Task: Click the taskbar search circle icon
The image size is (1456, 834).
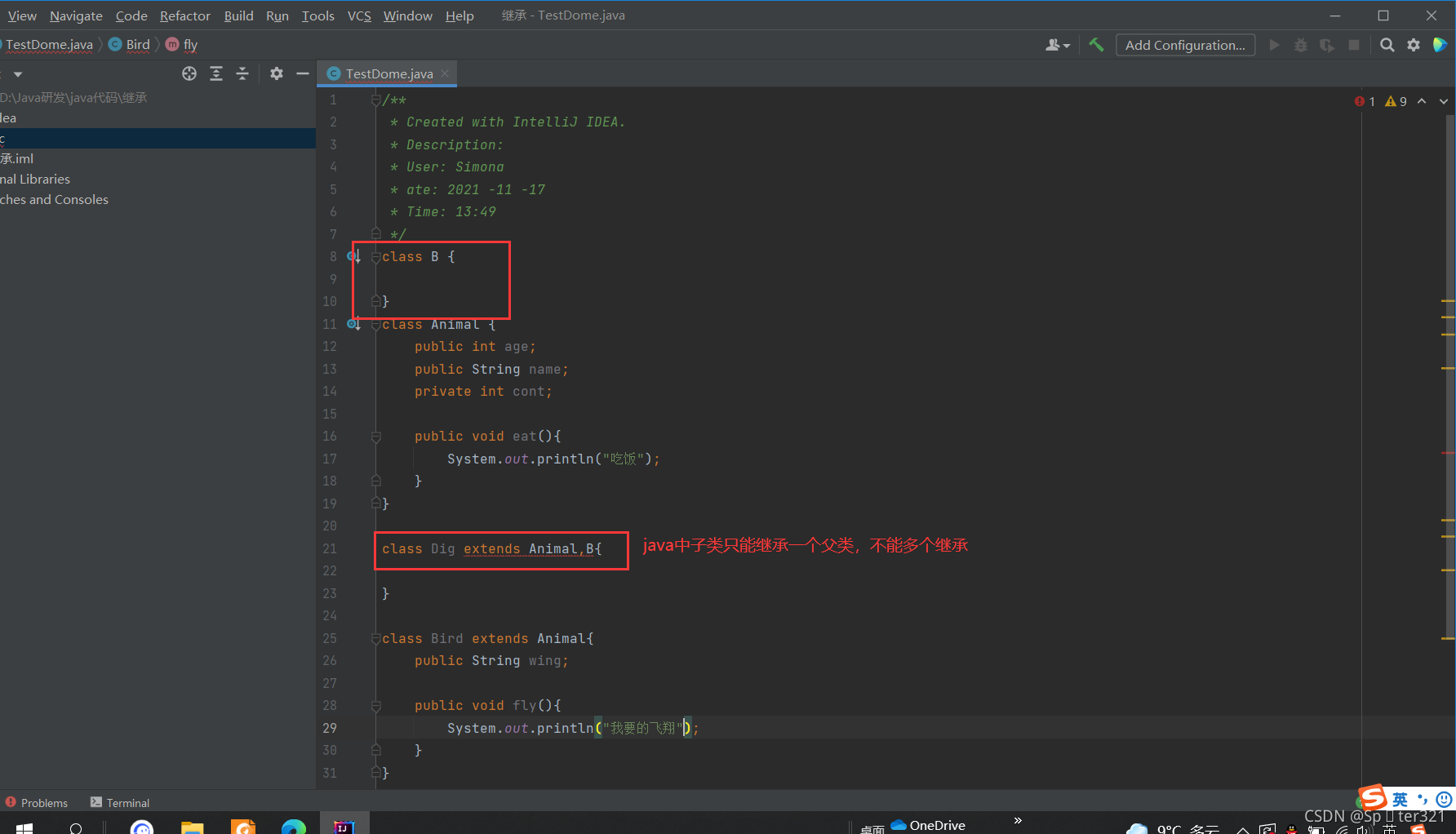Action: 76,828
